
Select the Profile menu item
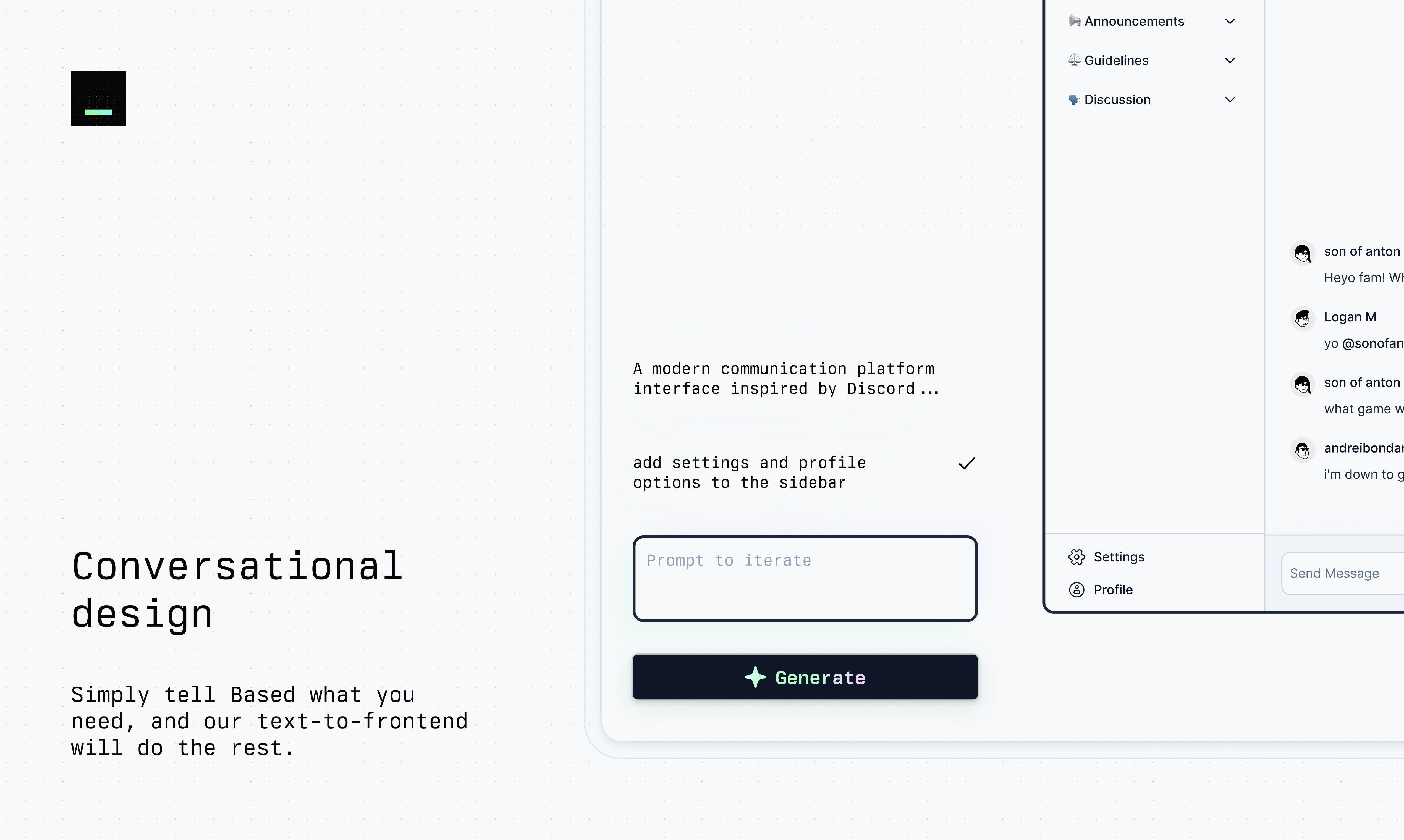[x=1113, y=589]
